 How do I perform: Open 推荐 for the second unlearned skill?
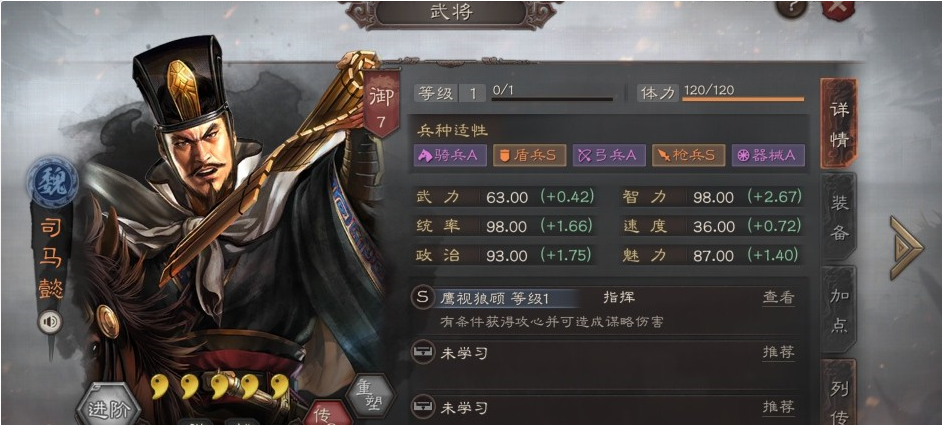(779, 407)
